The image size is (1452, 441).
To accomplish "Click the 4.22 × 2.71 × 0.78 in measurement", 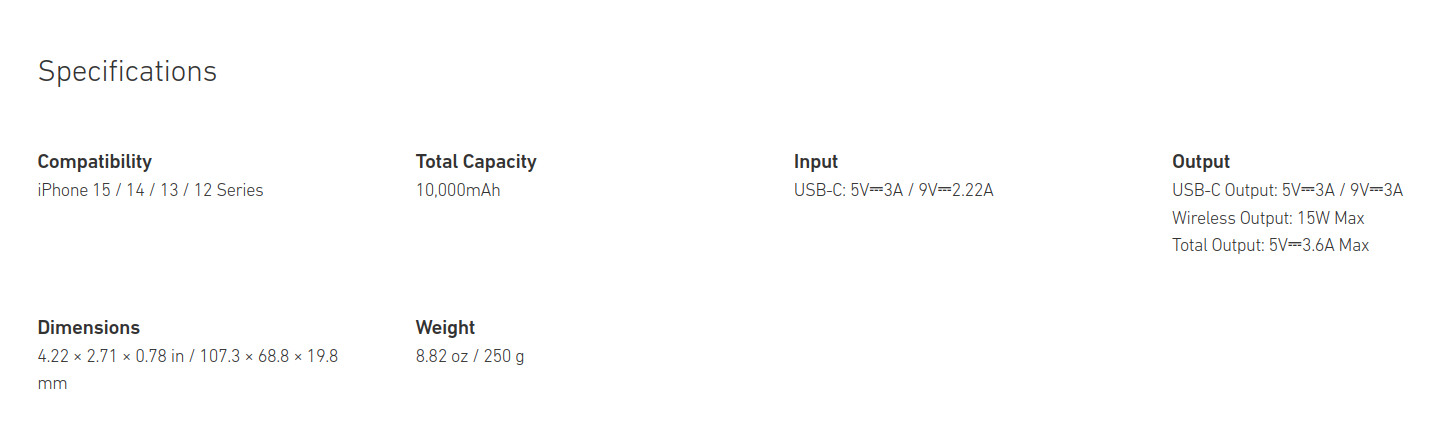I will point(110,356).
